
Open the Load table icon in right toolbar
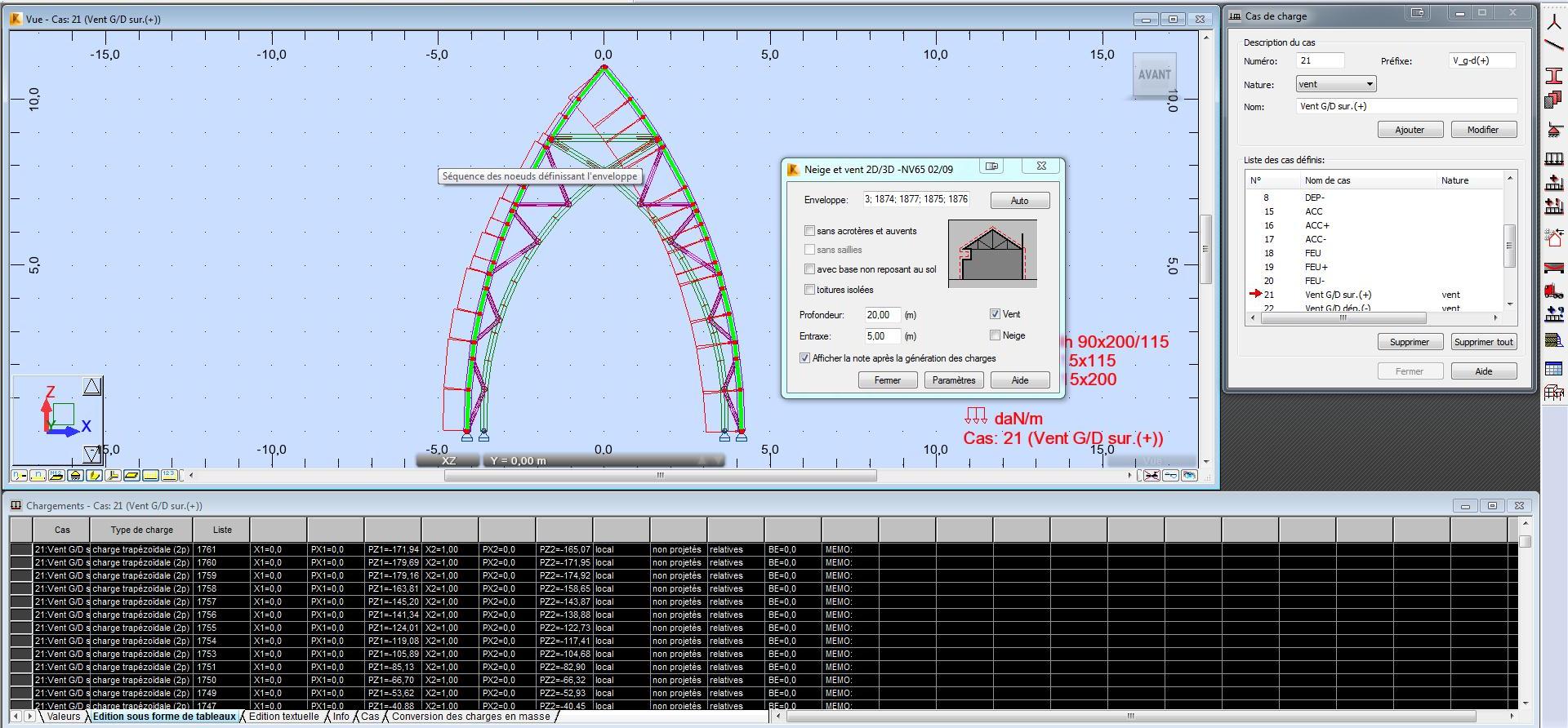tap(1554, 369)
